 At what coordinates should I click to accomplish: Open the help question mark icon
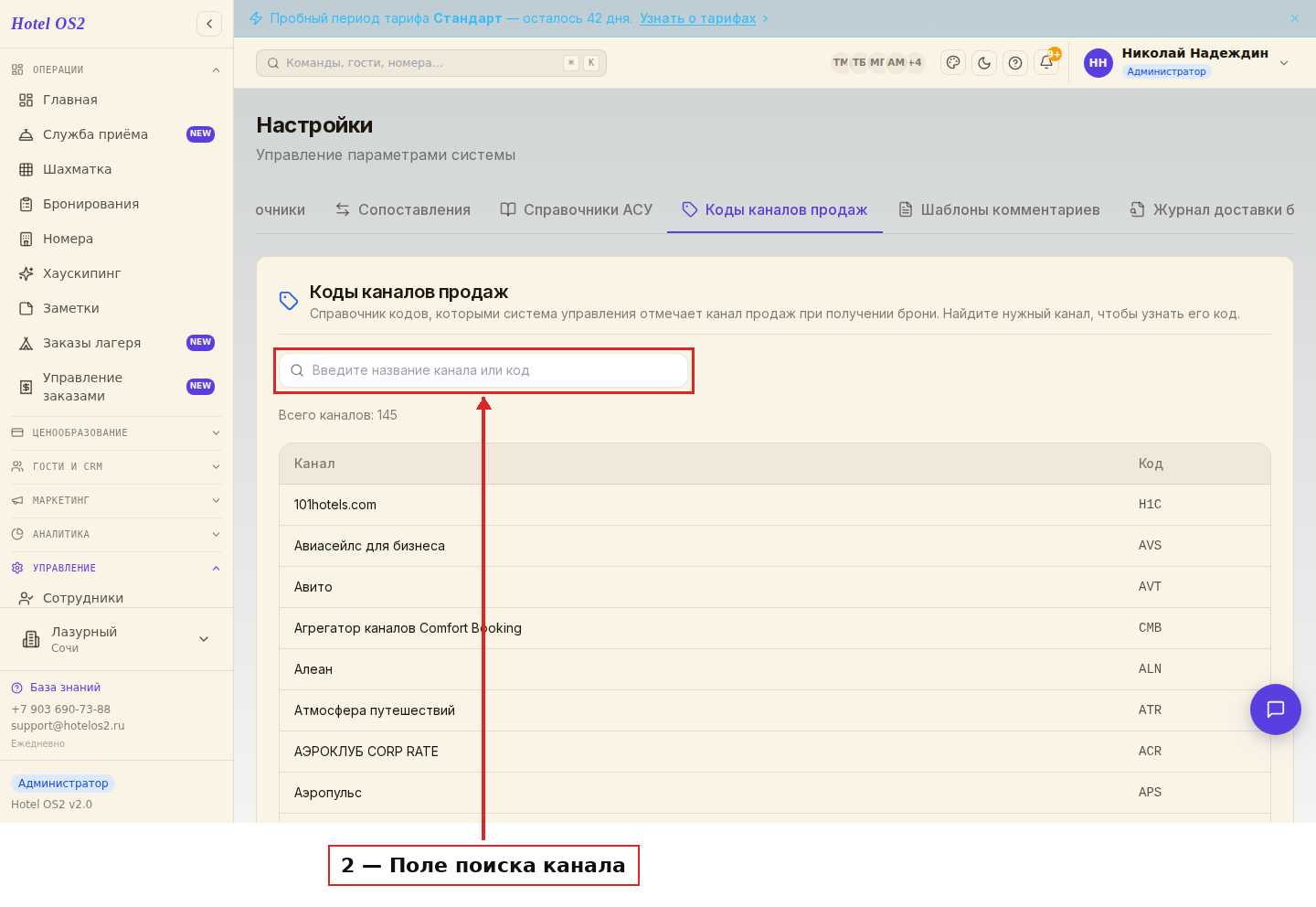pyautogui.click(x=1015, y=63)
